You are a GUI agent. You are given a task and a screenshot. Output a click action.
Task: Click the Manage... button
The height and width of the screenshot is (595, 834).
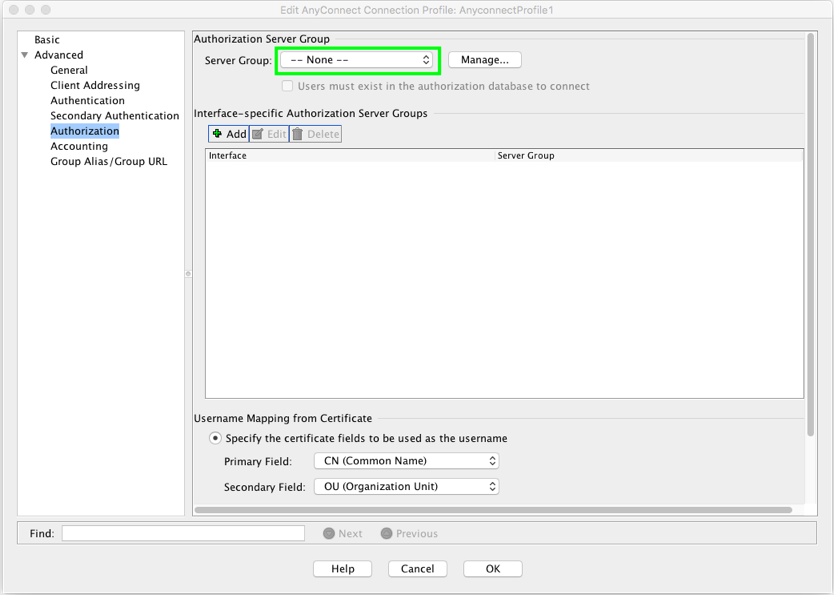tap(485, 60)
